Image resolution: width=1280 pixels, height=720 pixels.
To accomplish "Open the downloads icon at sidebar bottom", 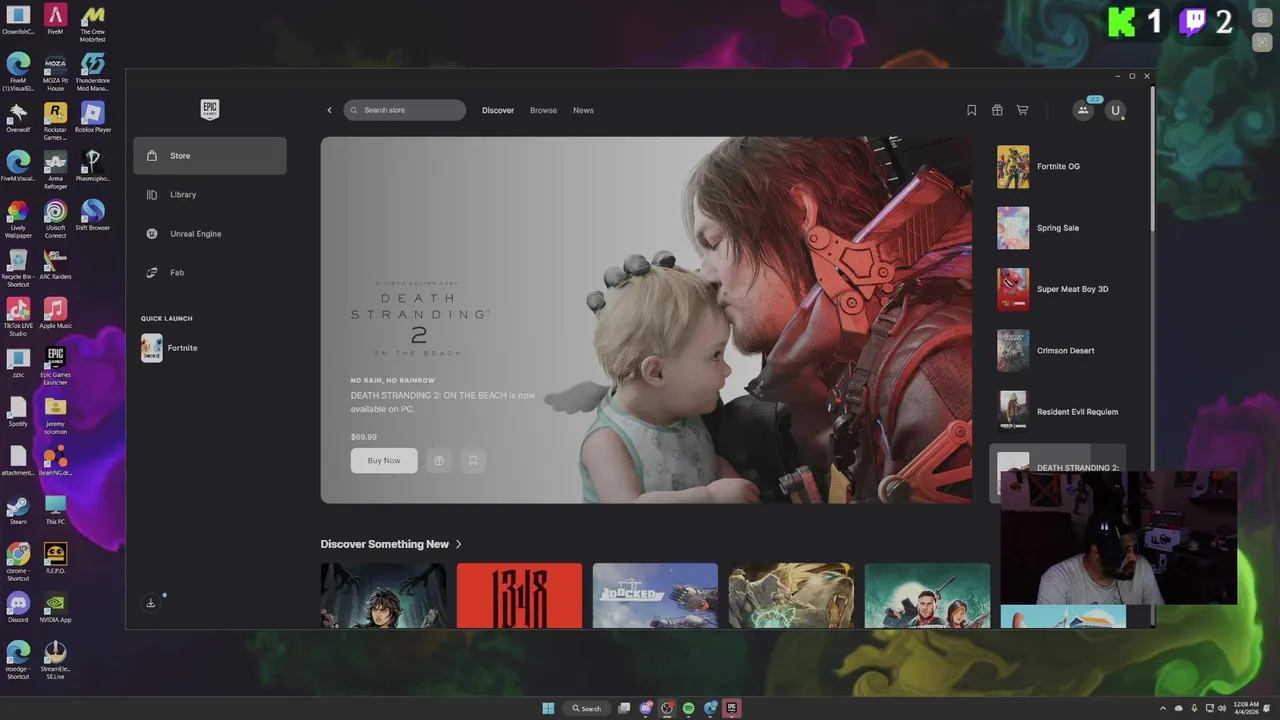I will (151, 603).
